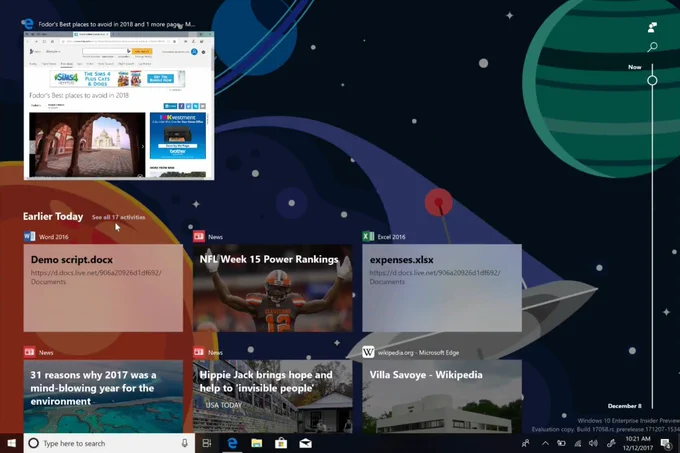Click Excel 2016 label above expenses card
680x453 pixels.
point(391,237)
